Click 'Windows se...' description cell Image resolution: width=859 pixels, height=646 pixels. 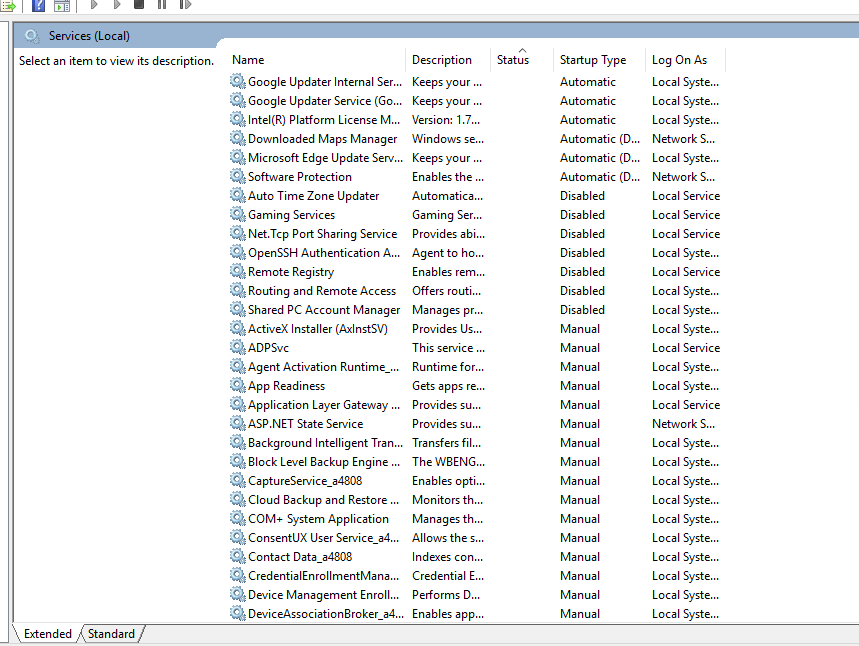(448, 139)
